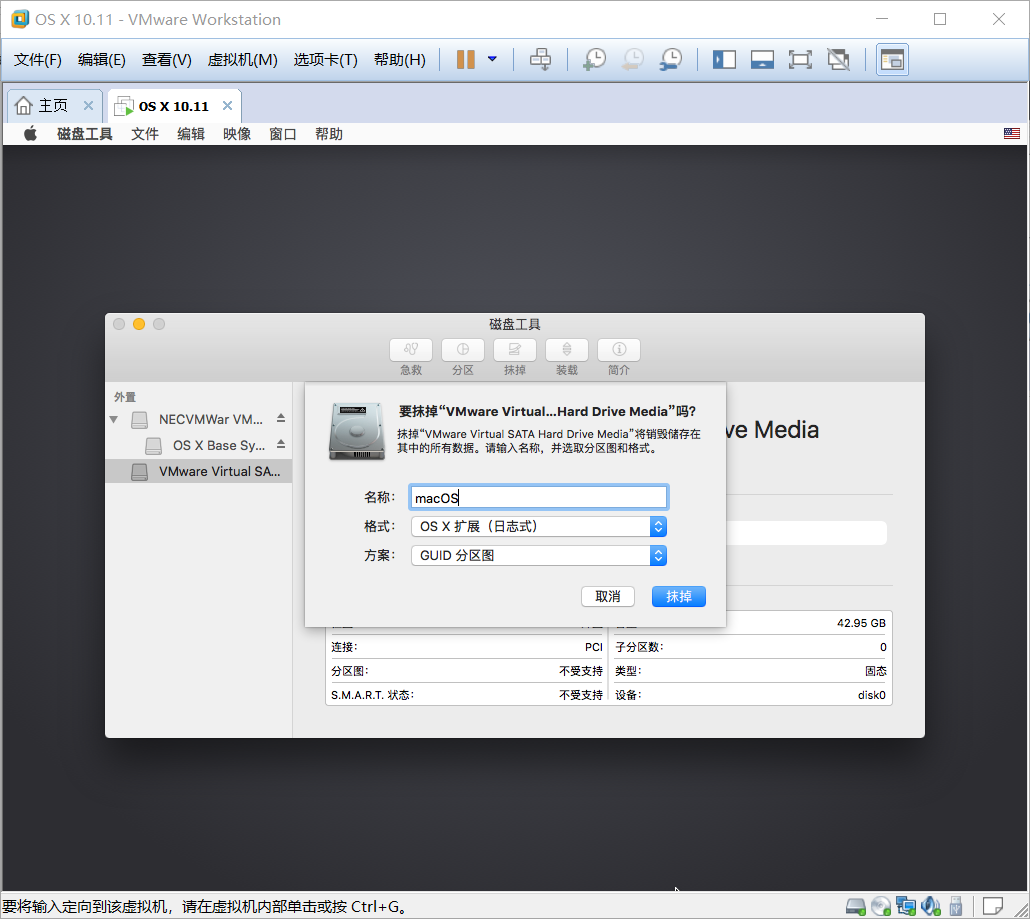The height and width of the screenshot is (919, 1030).
Task: Open the 格式 format dropdown
Action: (x=538, y=526)
